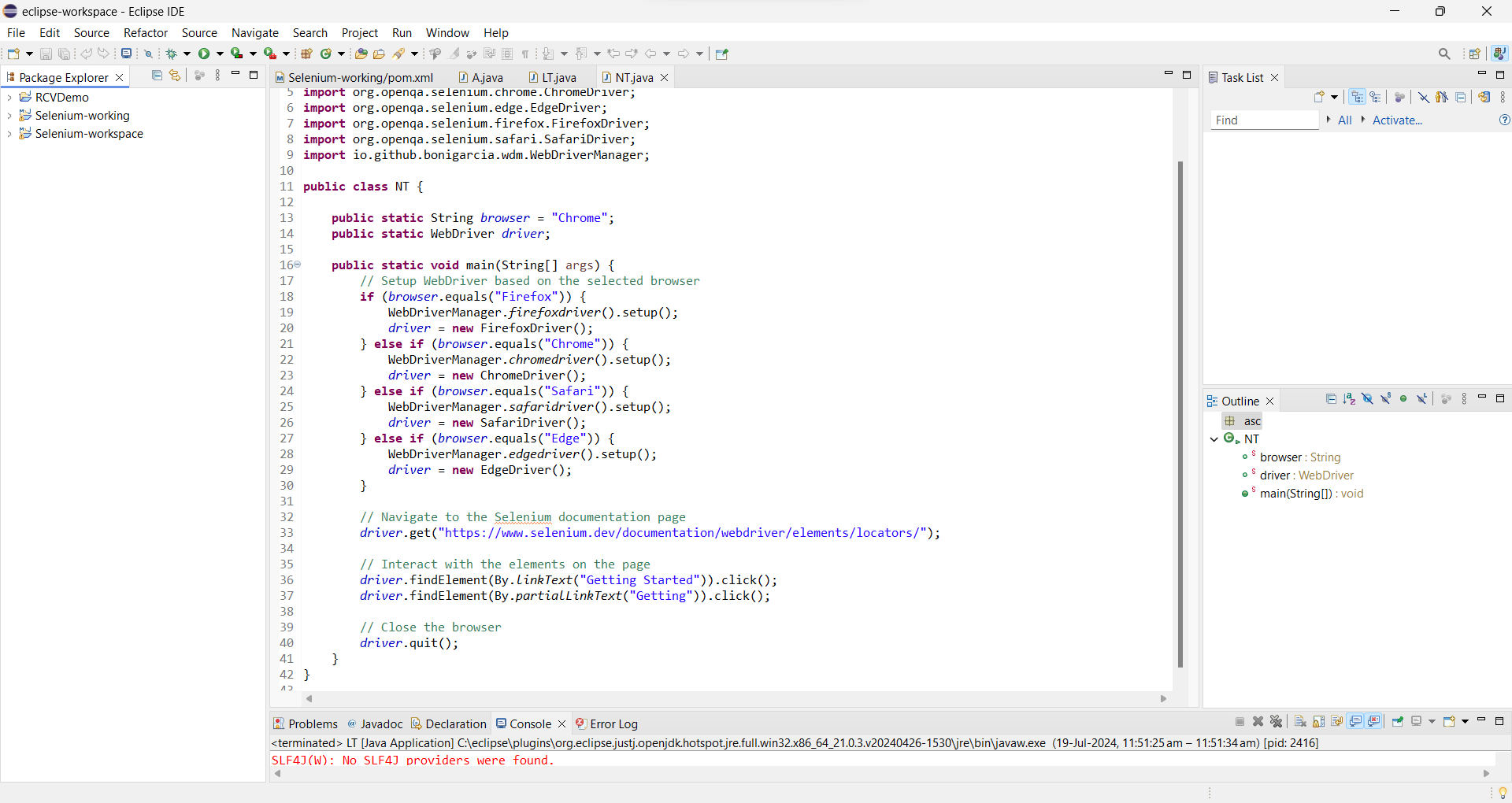Click the Open Type icon in toolbar
This screenshot has height=803, width=1512.
coord(361,54)
